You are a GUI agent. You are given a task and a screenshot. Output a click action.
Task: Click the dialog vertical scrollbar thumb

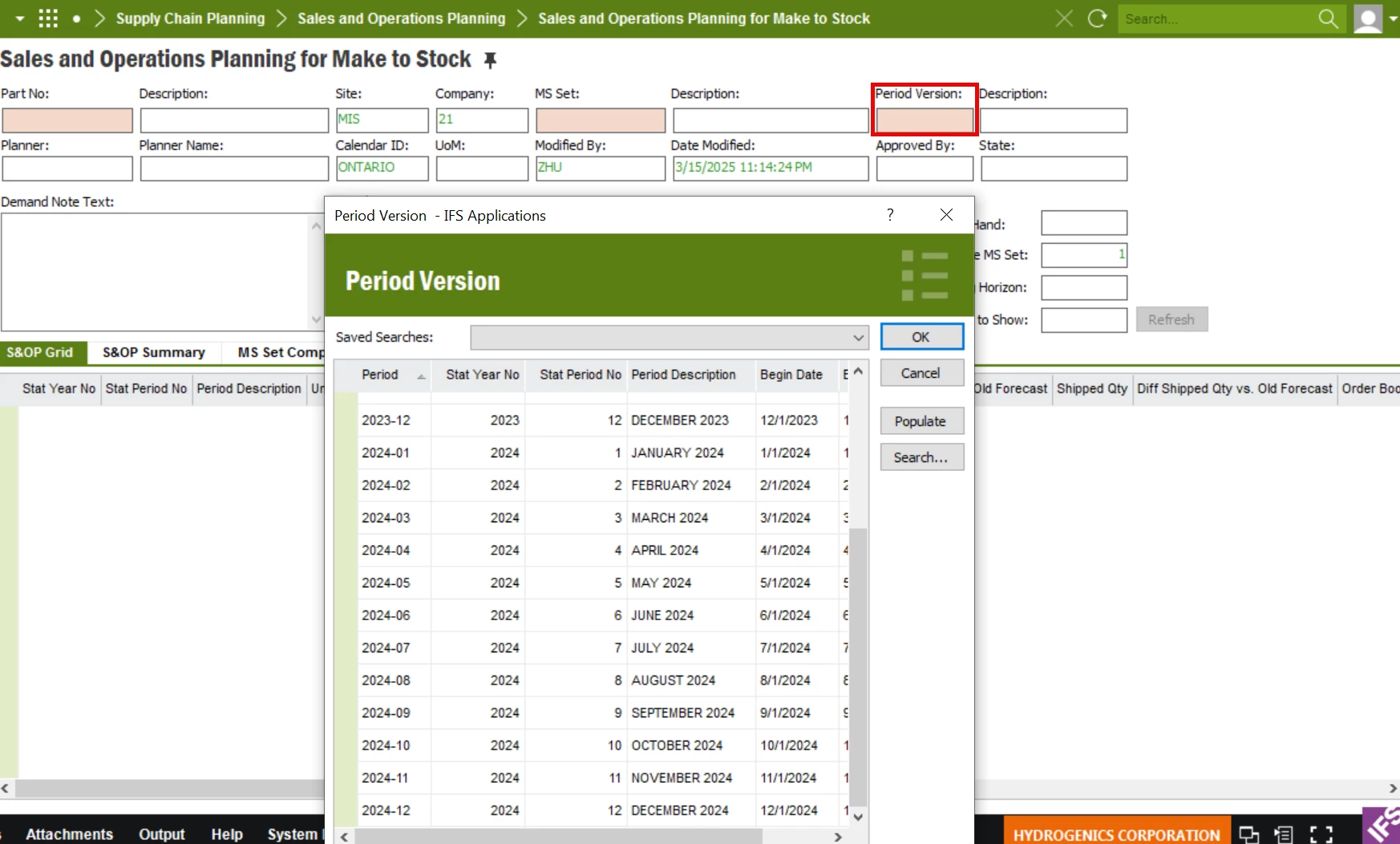coord(858,667)
